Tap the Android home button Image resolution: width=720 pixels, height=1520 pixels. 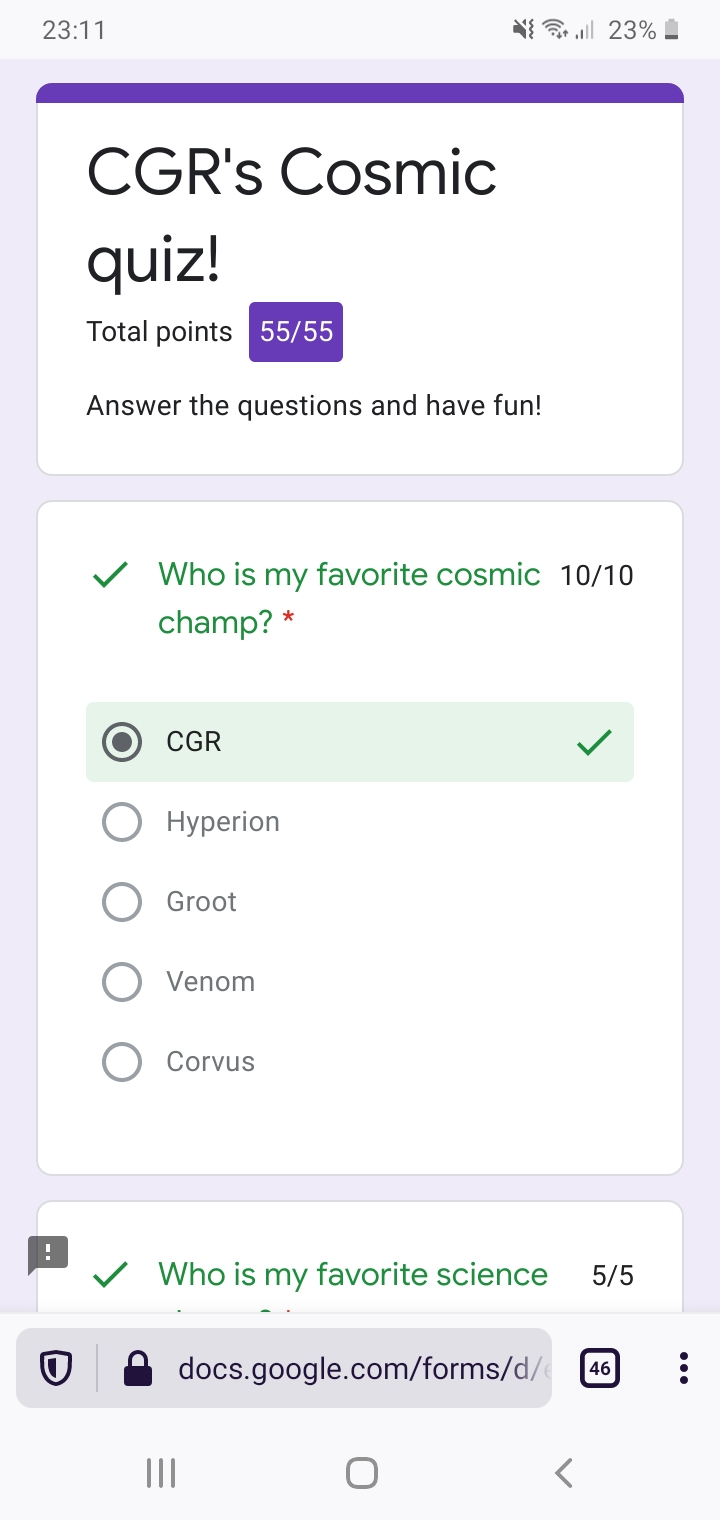361,1472
